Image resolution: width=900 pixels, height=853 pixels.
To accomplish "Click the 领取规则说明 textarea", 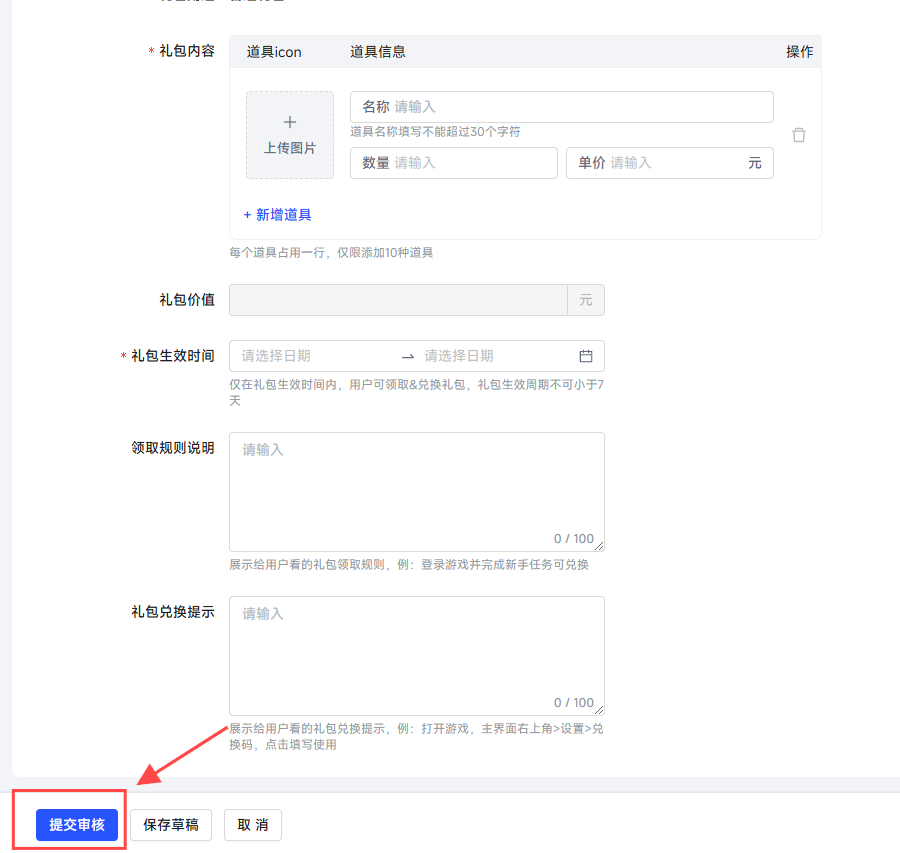I will click(417, 492).
